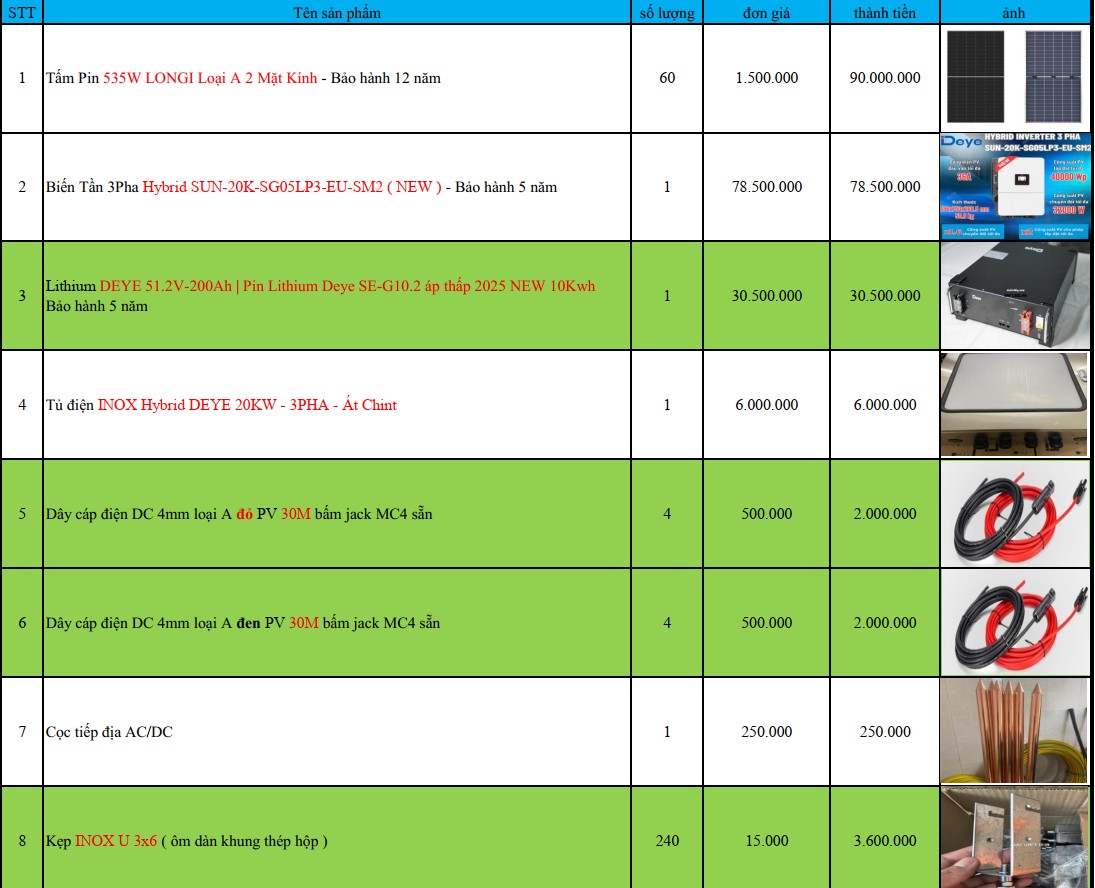Click the Tủ điện INOX Hybrid DEYE name
This screenshot has height=888, width=1095.
(x=221, y=405)
